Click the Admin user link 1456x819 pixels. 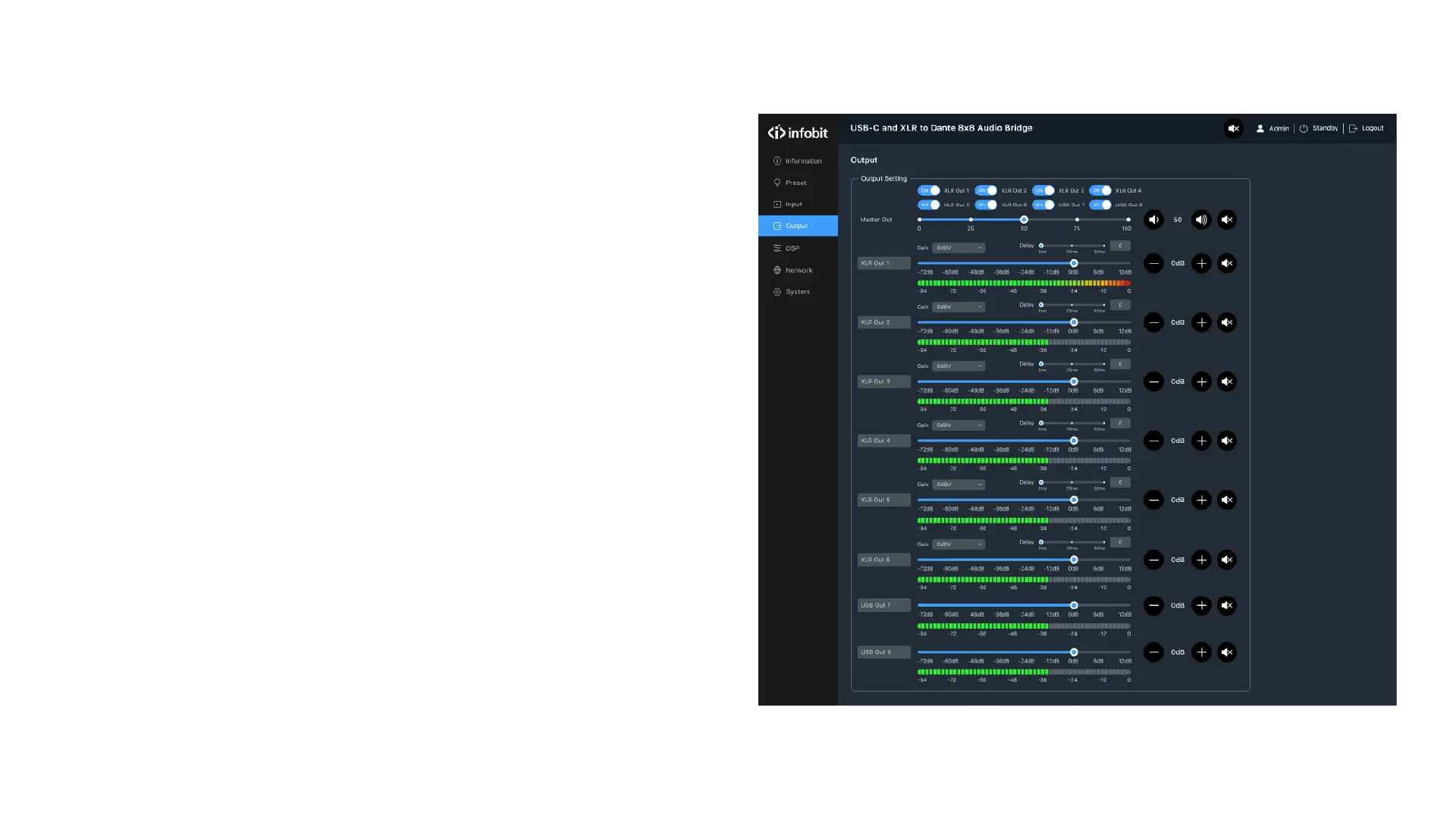[x=1272, y=128]
